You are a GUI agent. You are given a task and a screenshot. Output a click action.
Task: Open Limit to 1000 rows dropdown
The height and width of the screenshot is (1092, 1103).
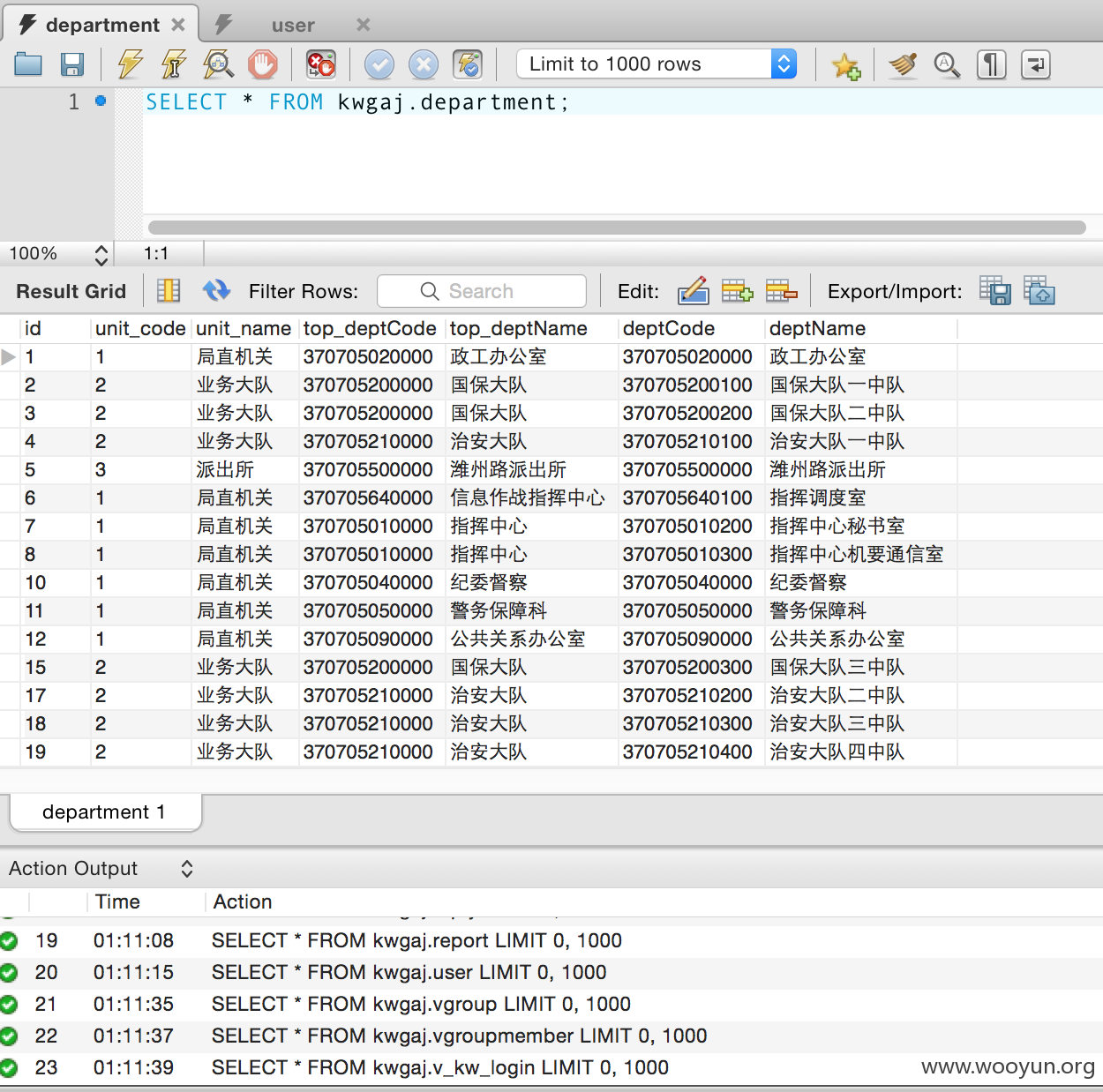point(657,64)
